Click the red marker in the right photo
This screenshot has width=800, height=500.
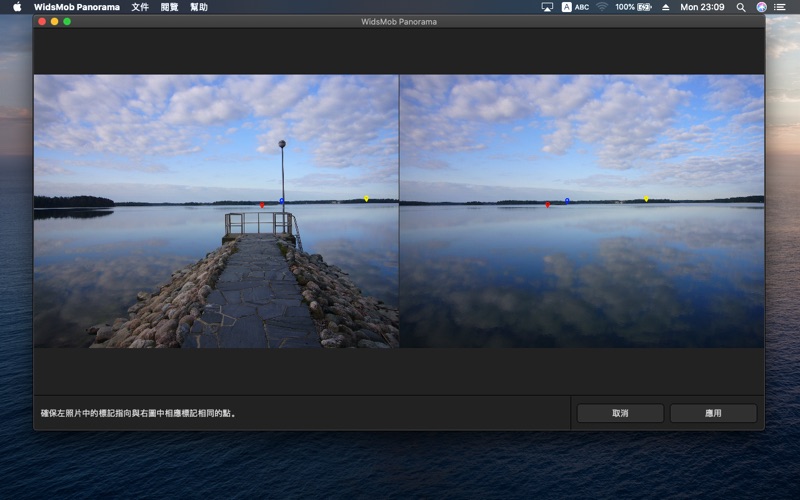pyautogui.click(x=548, y=204)
